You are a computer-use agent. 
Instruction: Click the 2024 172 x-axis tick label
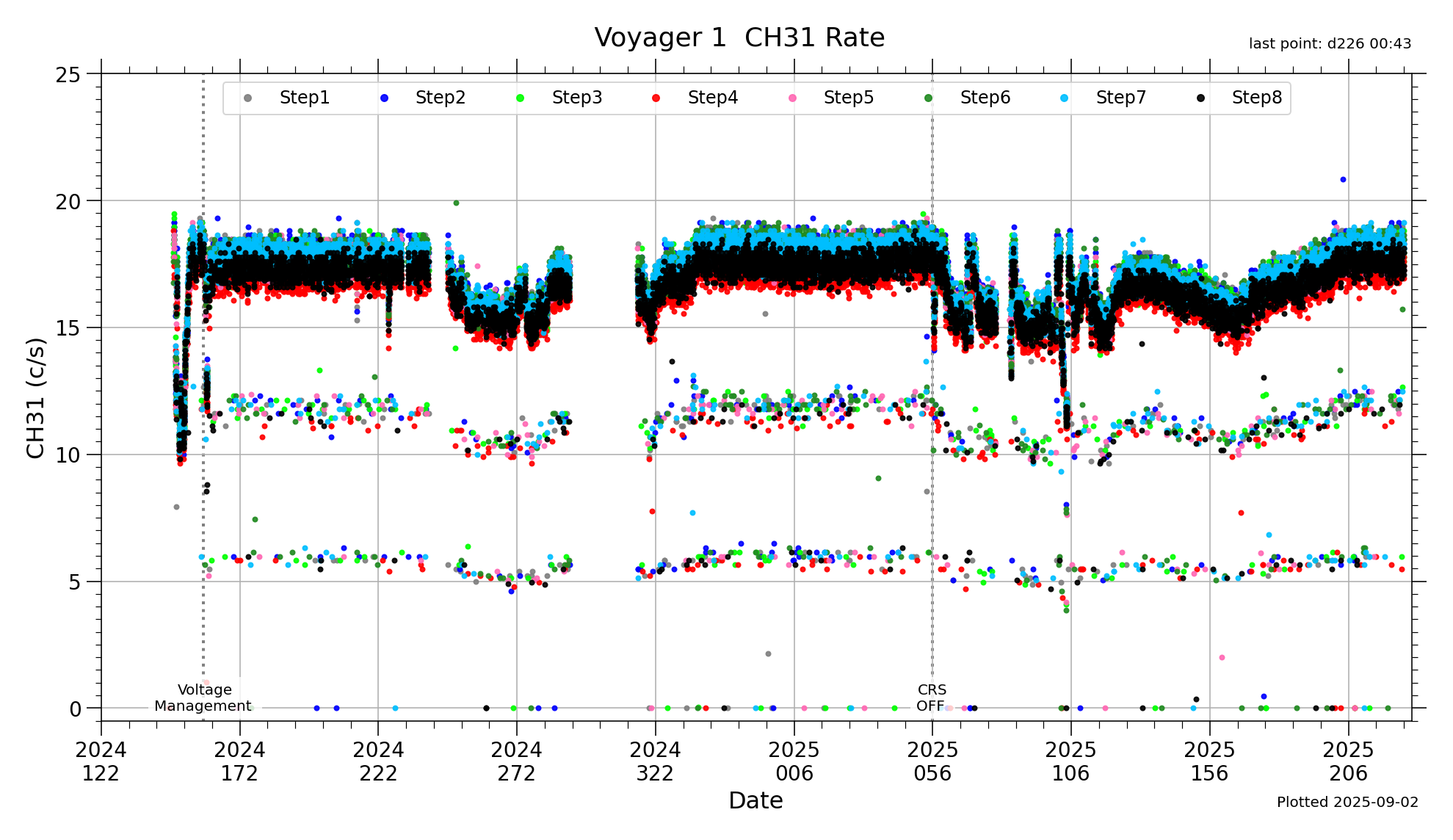pos(239,761)
